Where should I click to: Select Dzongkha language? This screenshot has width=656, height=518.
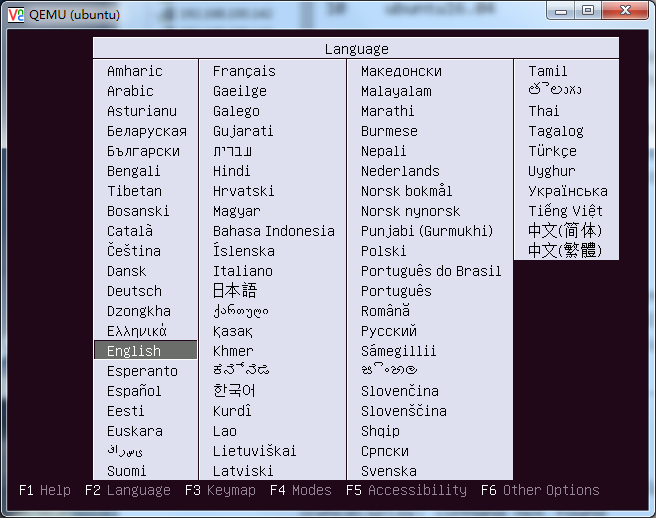pyautogui.click(x=139, y=311)
